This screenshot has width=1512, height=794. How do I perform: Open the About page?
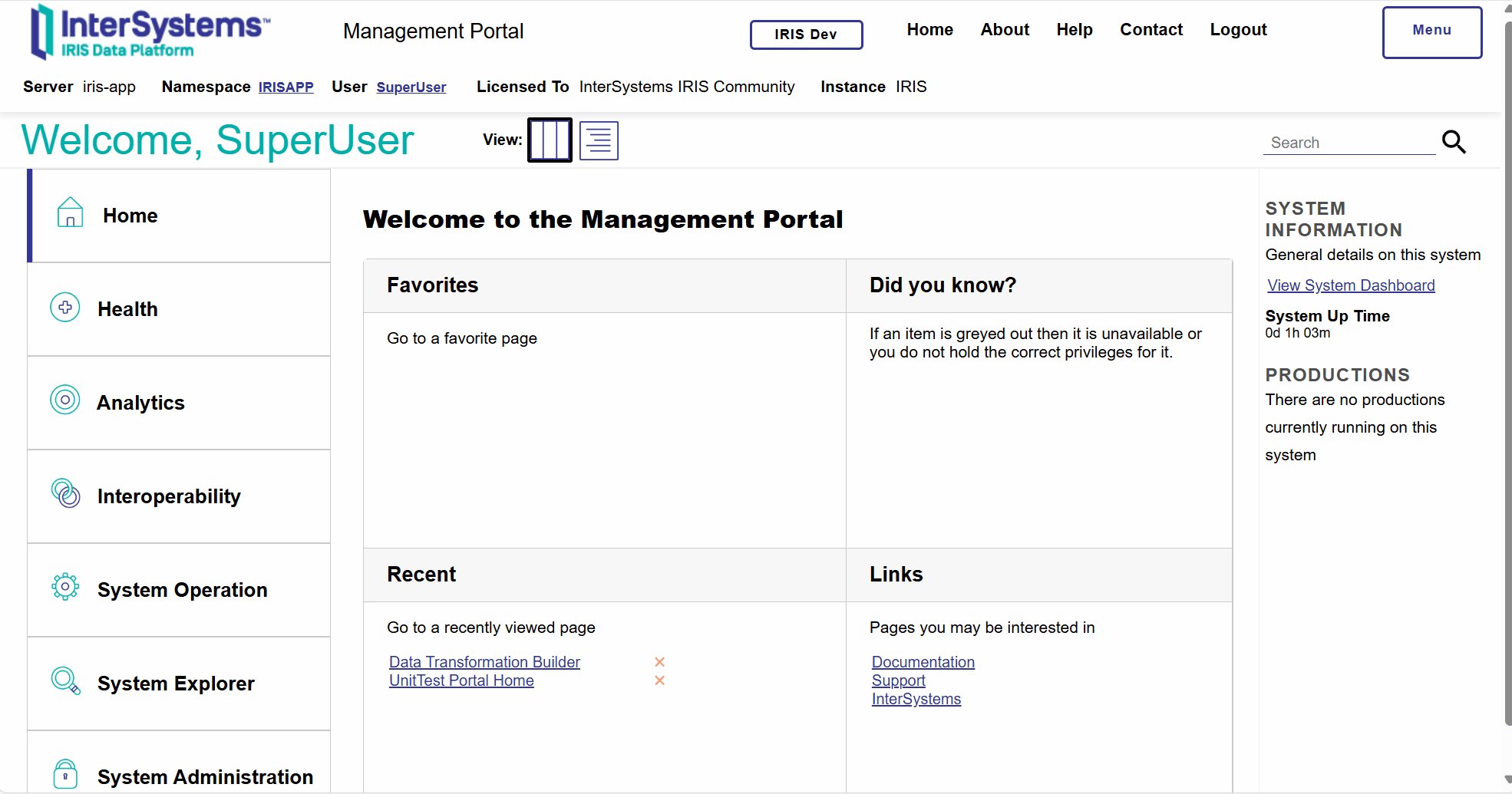point(1005,30)
